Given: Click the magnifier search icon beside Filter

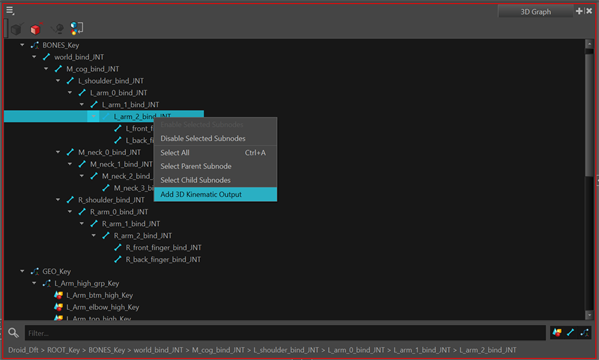Looking at the screenshot, I should (13, 333).
